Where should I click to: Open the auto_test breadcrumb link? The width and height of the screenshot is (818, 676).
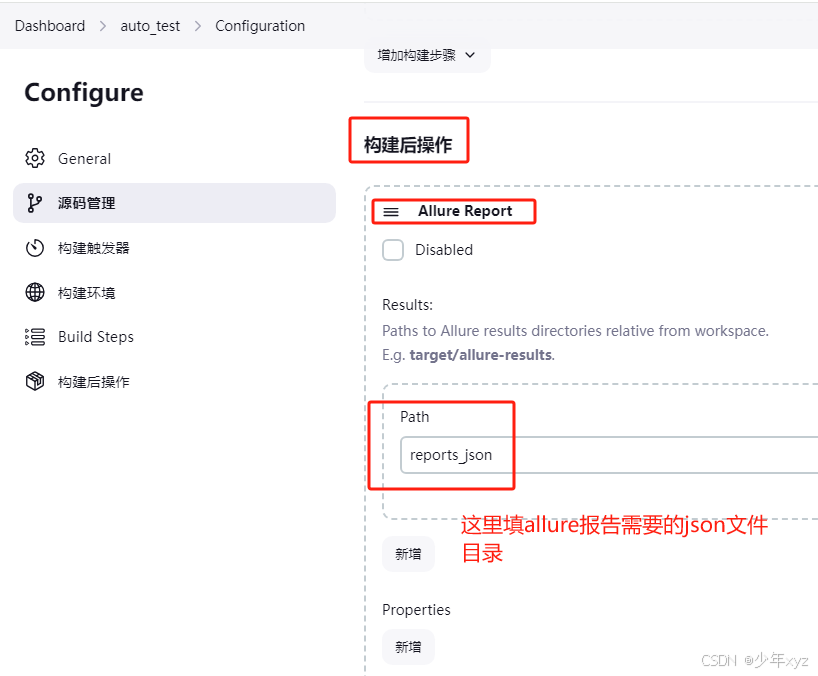pyautogui.click(x=150, y=26)
